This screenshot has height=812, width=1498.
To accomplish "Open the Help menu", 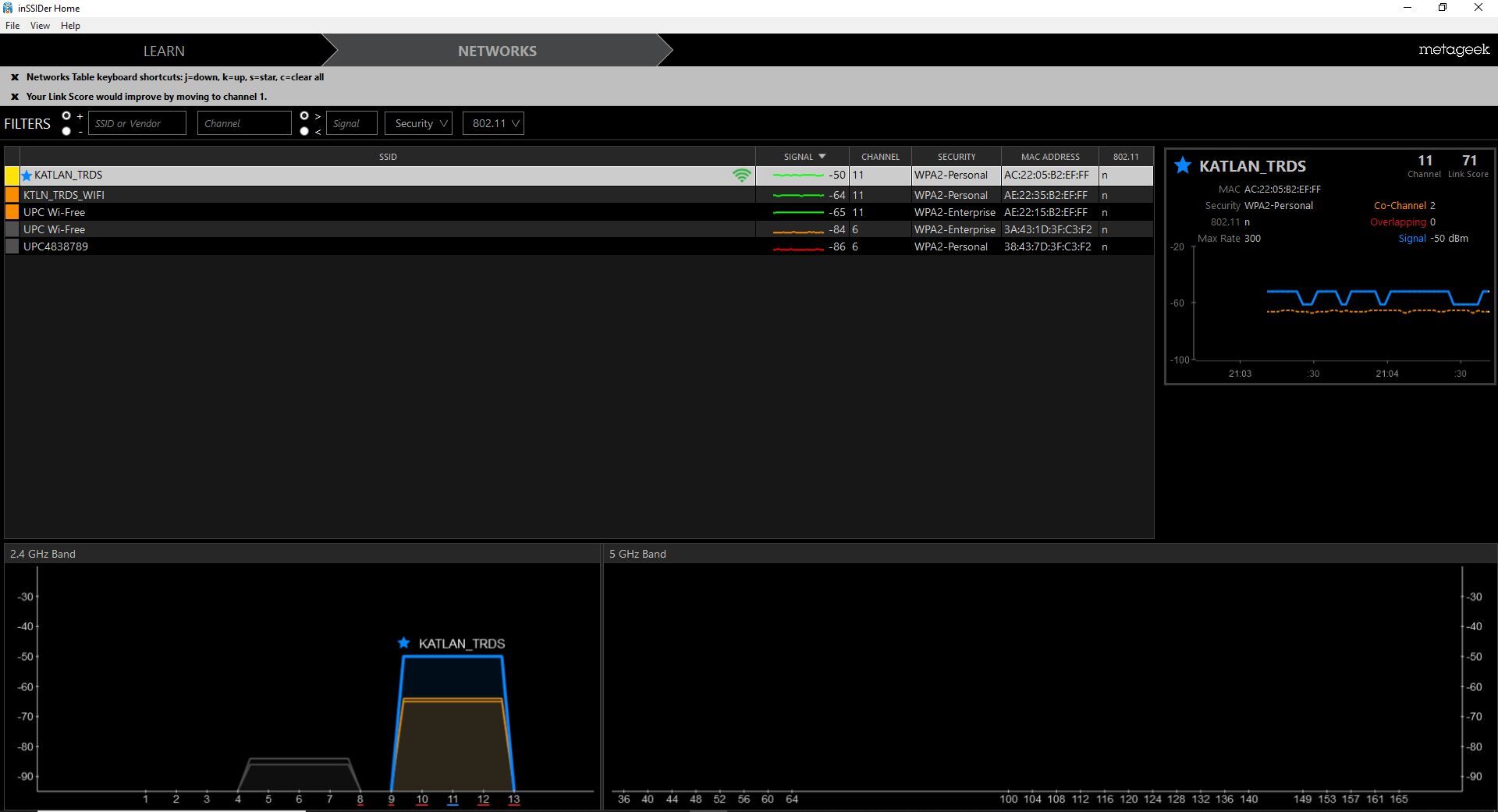I will (70, 26).
